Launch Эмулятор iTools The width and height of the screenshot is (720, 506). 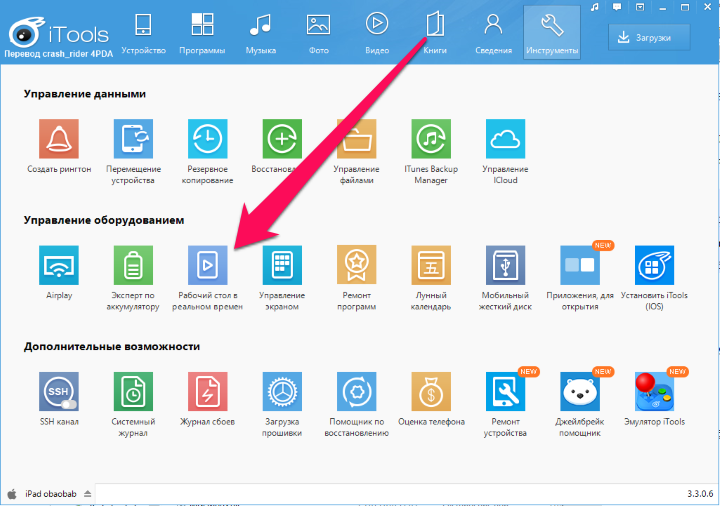(654, 391)
